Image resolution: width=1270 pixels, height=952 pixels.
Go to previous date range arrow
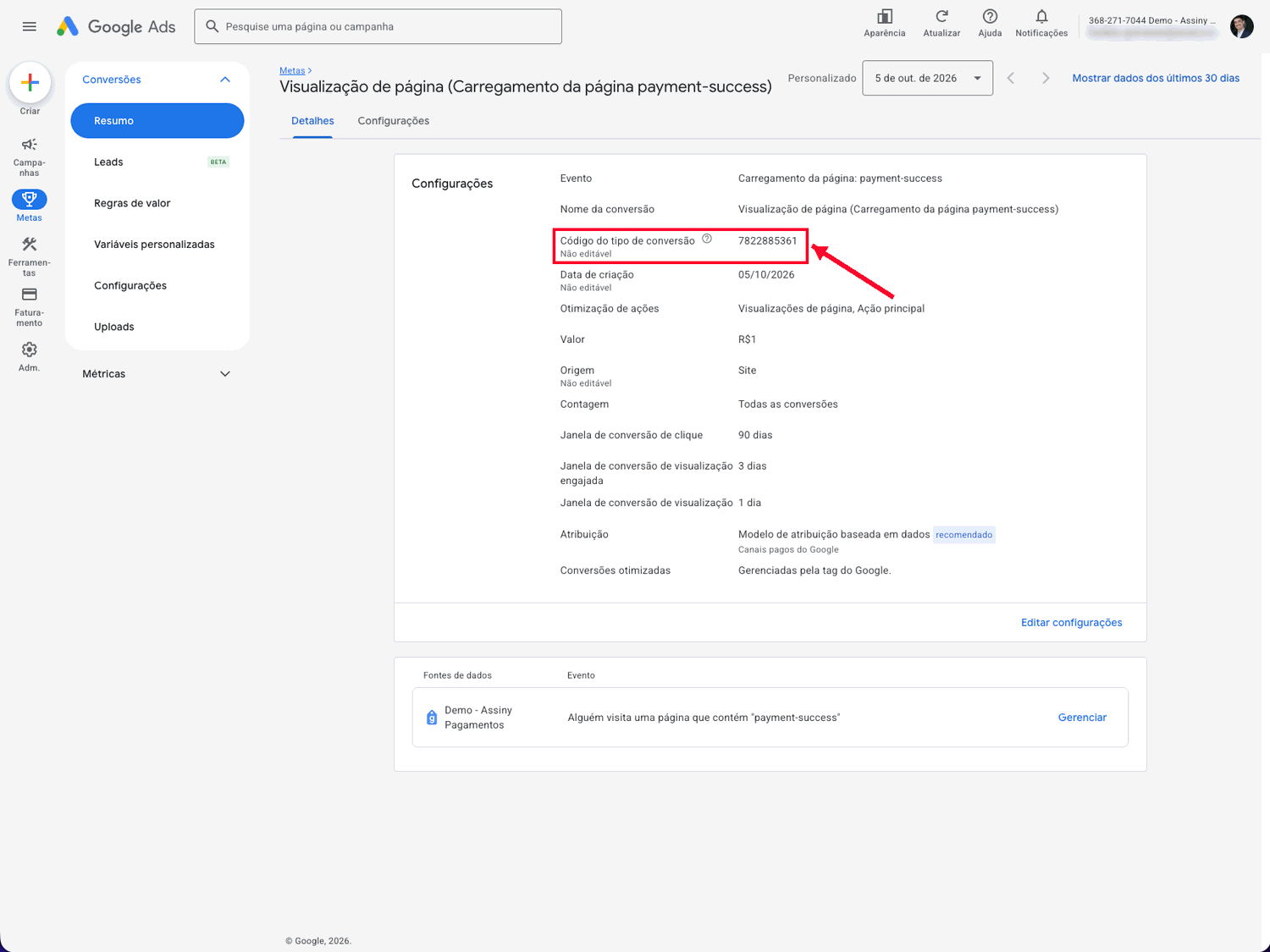coord(1011,78)
